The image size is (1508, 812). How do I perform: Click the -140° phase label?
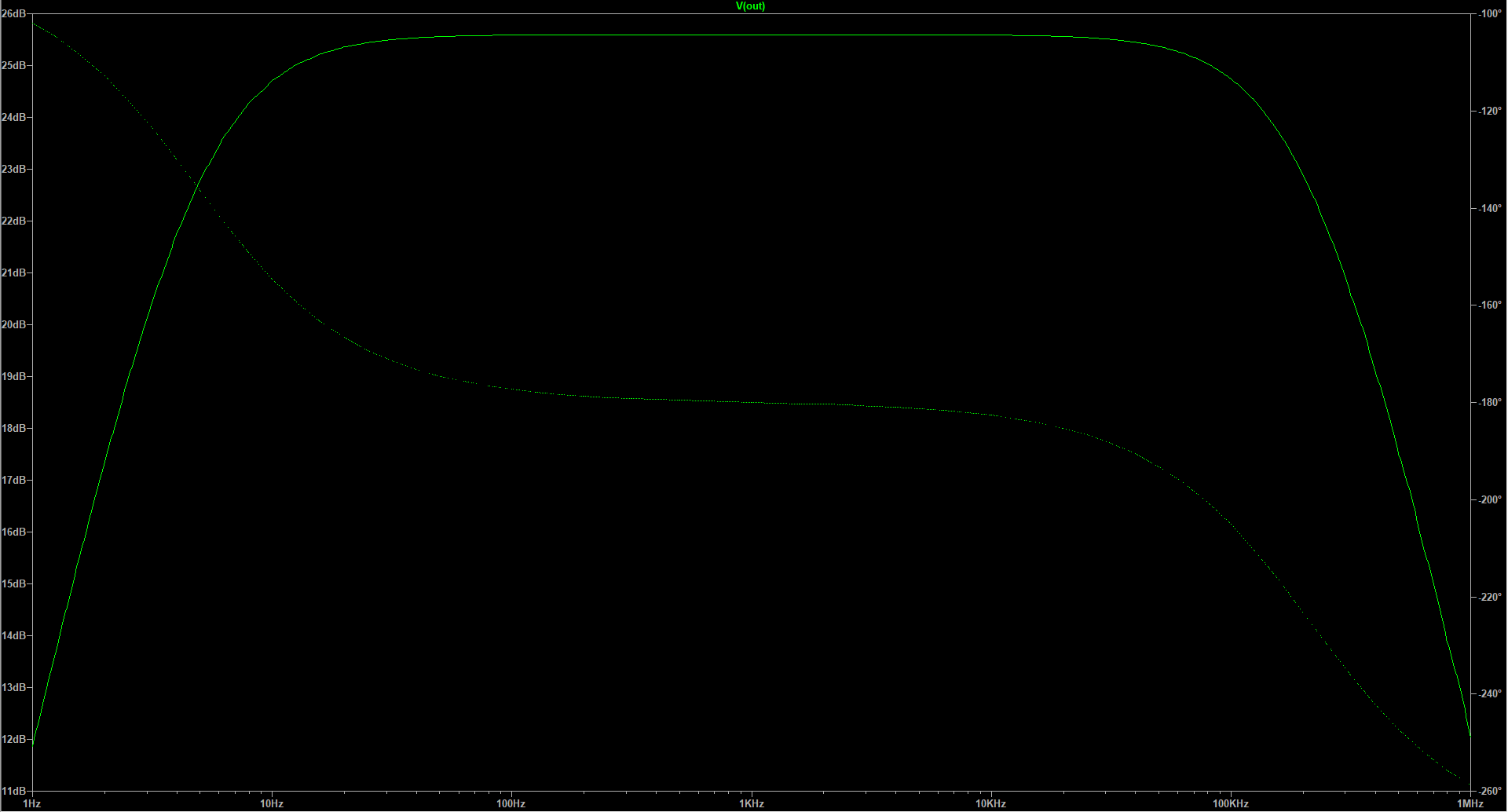pyautogui.click(x=1490, y=208)
